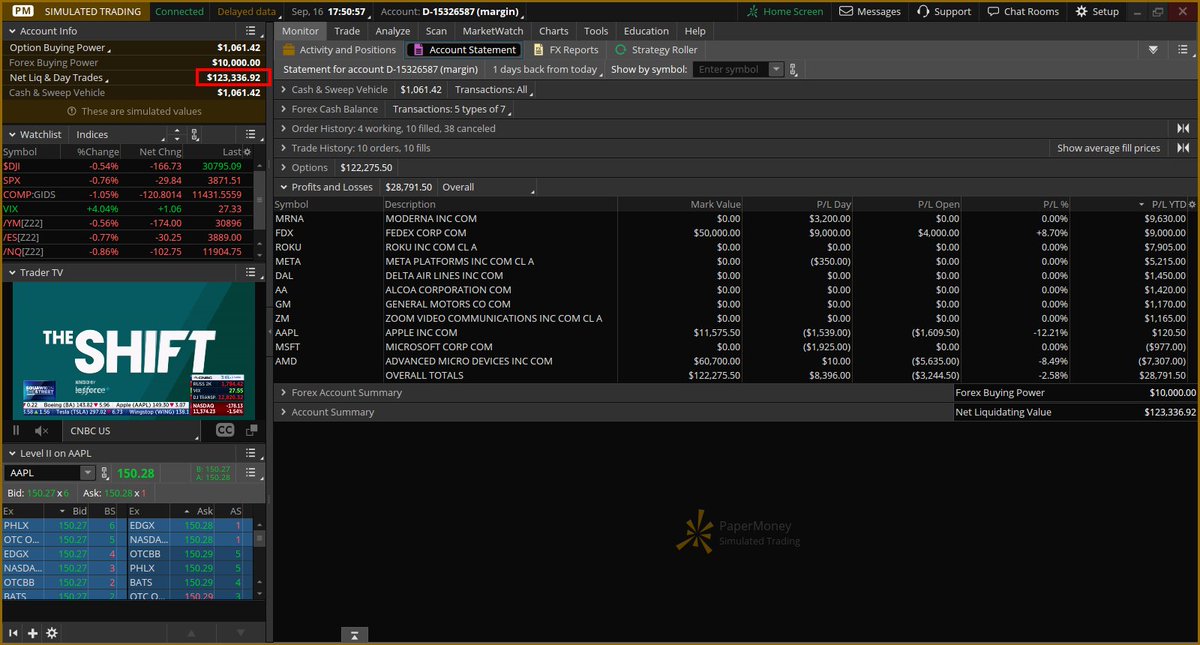The image size is (1200, 645).
Task: Click Order History column-fit icon
Action: tap(1183, 128)
